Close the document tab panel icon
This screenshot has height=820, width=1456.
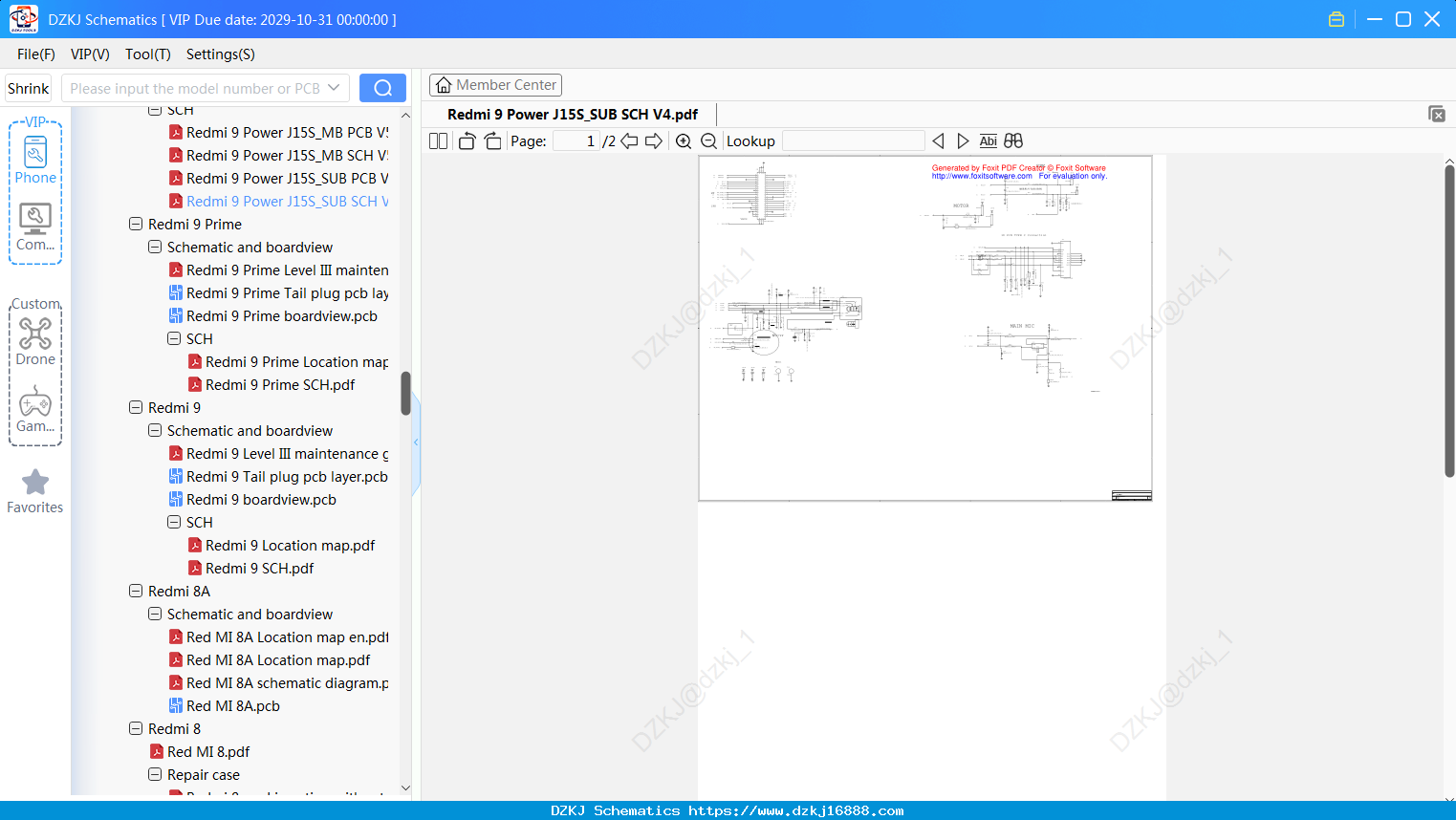point(1436,114)
